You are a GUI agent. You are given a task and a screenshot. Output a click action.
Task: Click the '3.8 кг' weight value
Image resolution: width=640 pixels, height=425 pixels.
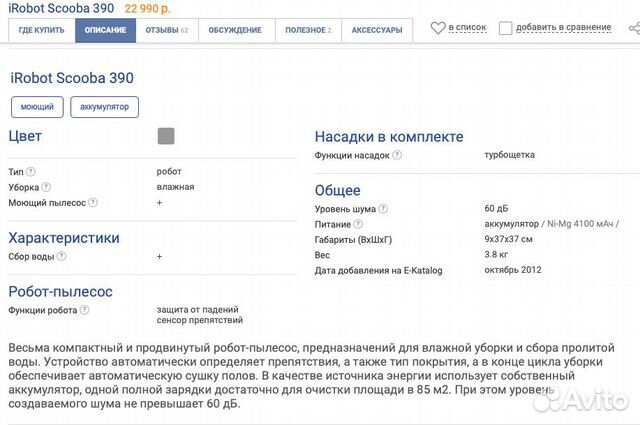tap(496, 254)
